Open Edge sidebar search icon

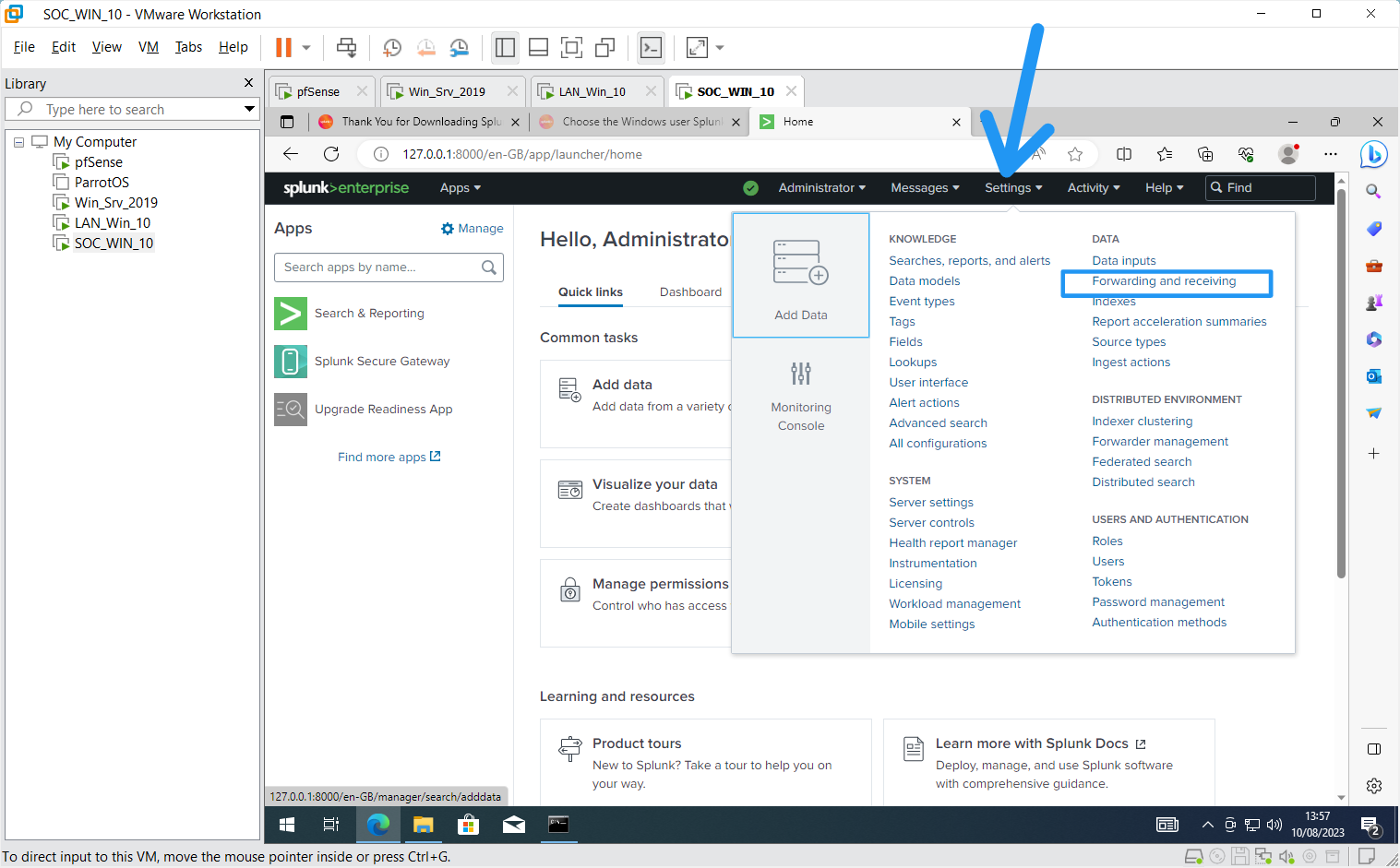pos(1373,191)
